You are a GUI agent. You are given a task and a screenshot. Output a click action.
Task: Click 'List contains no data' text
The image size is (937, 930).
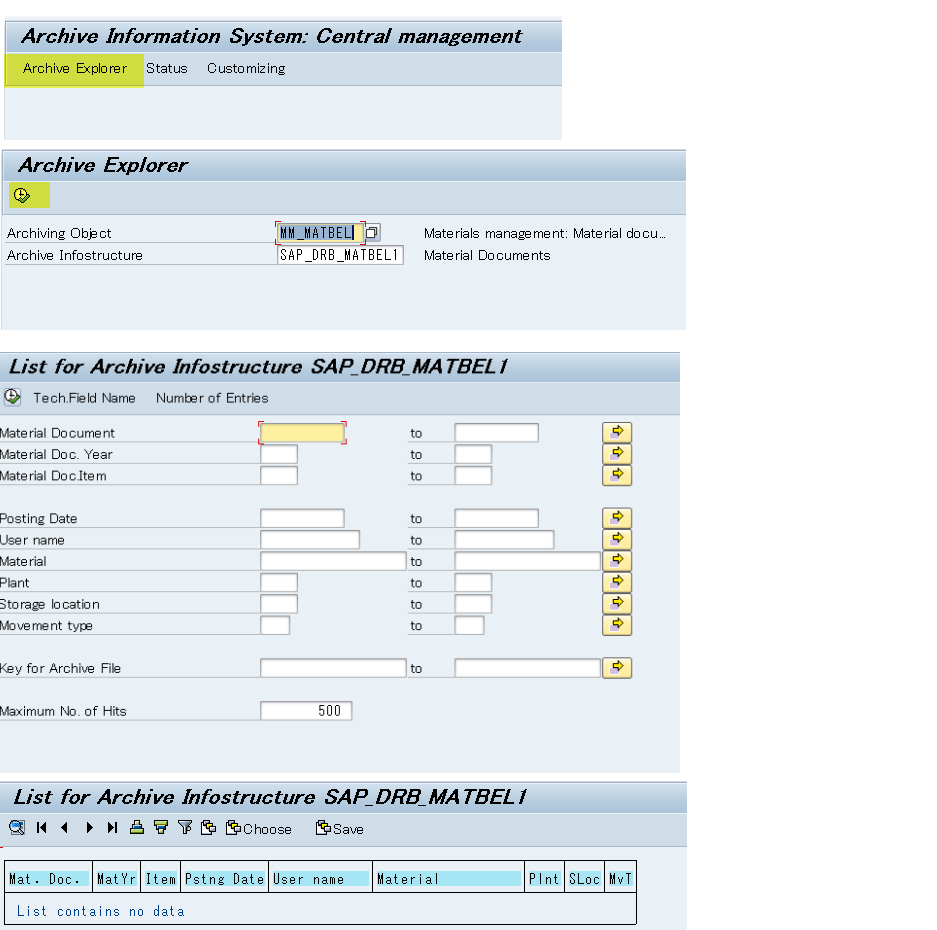[100, 911]
